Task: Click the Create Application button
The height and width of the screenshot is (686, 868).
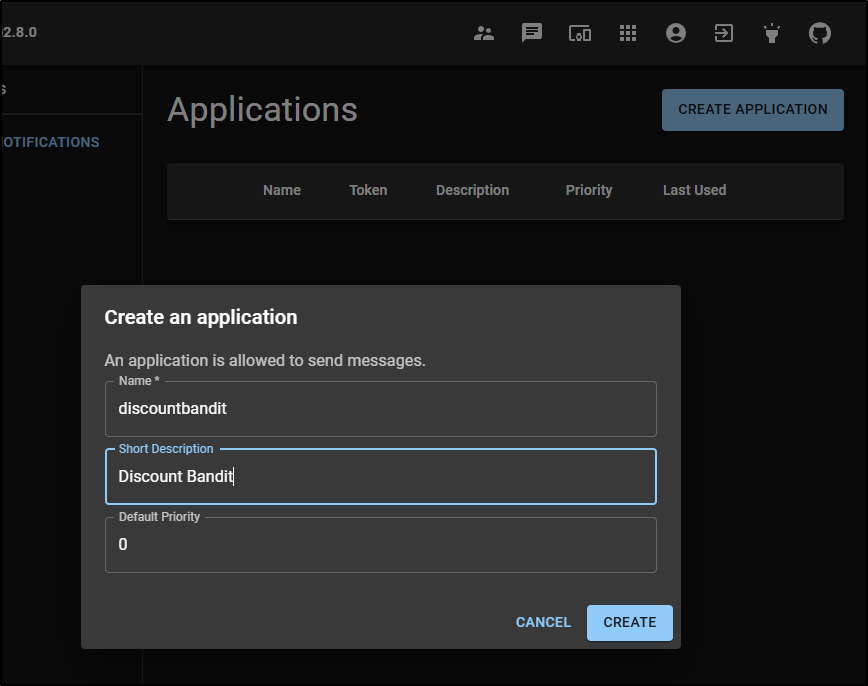Action: click(752, 110)
